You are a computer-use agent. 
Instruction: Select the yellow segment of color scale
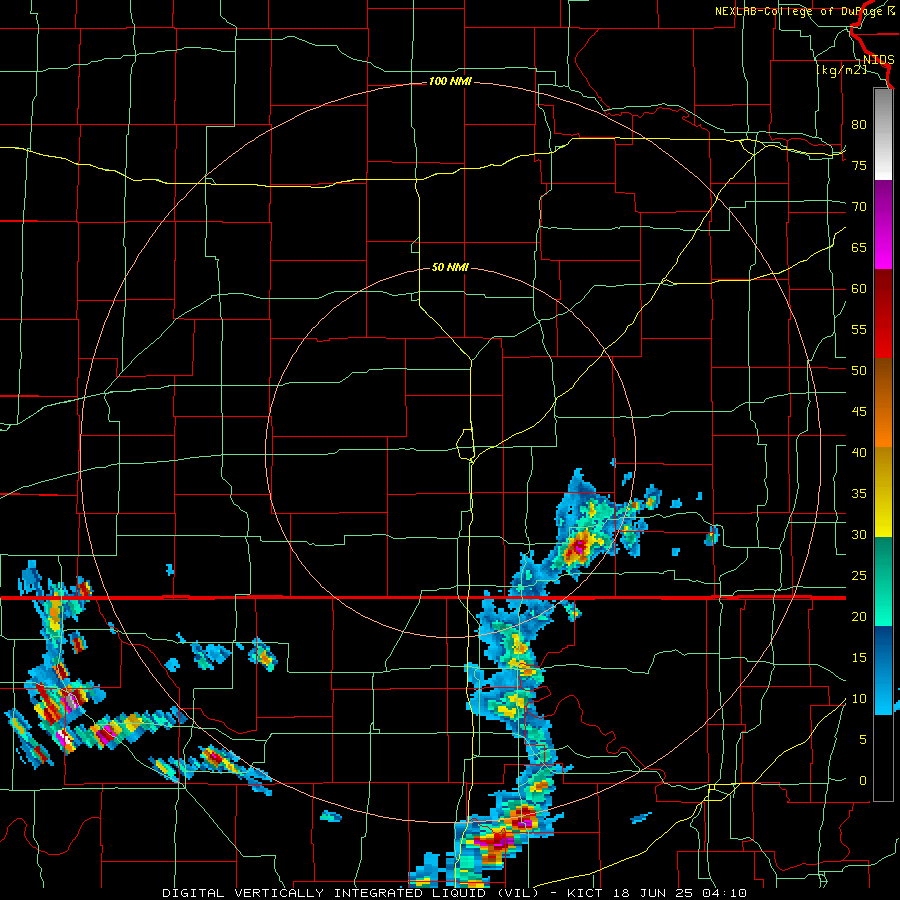[x=883, y=492]
